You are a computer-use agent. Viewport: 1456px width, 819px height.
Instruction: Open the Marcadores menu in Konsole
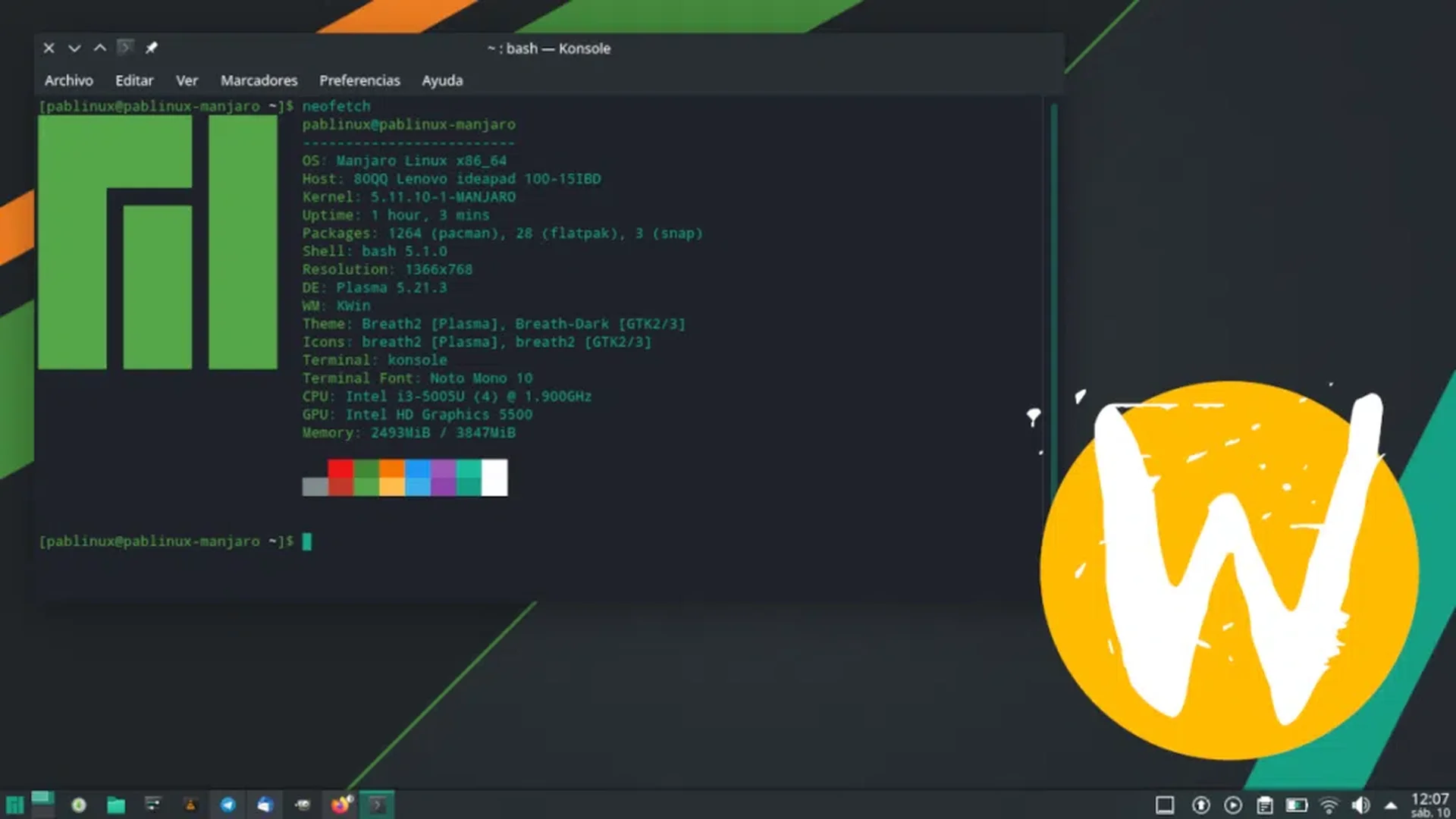click(x=259, y=80)
